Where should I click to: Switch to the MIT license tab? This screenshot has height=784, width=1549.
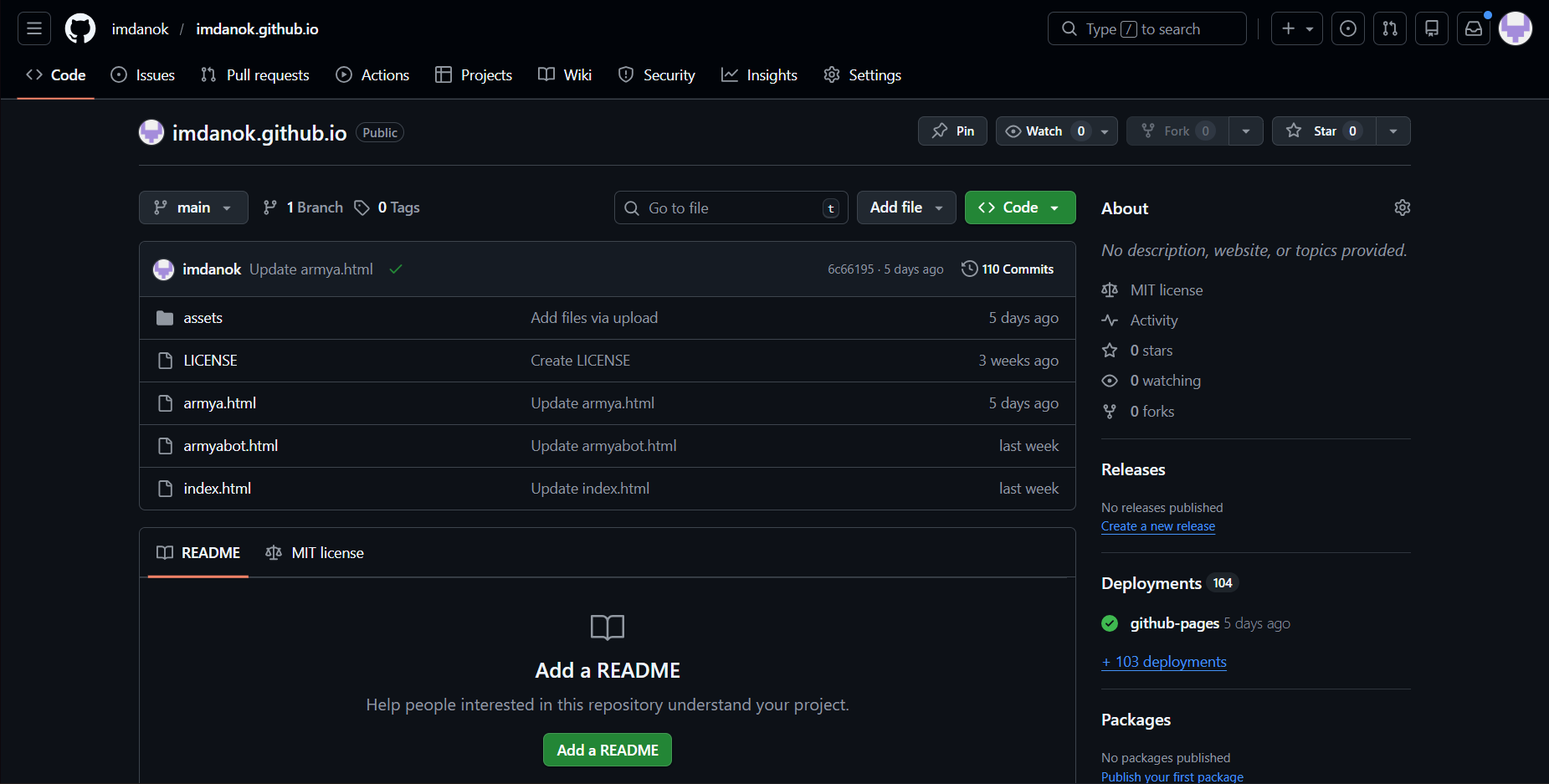315,553
